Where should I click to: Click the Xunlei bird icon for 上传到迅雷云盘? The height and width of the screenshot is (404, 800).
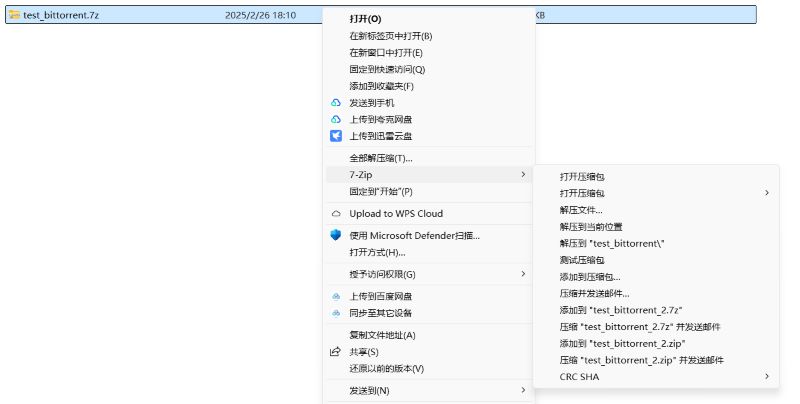tap(336, 136)
